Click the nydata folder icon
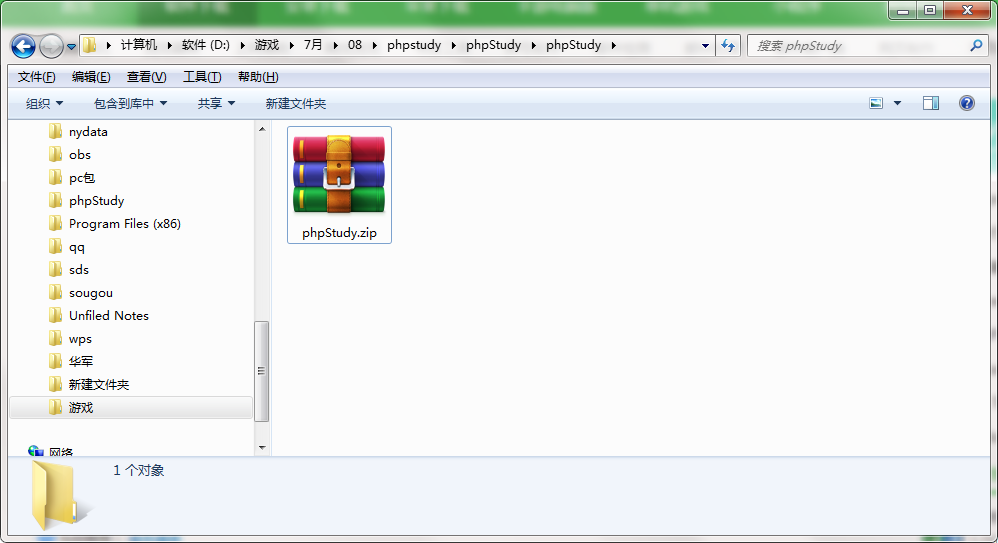The image size is (998, 543). [55, 132]
